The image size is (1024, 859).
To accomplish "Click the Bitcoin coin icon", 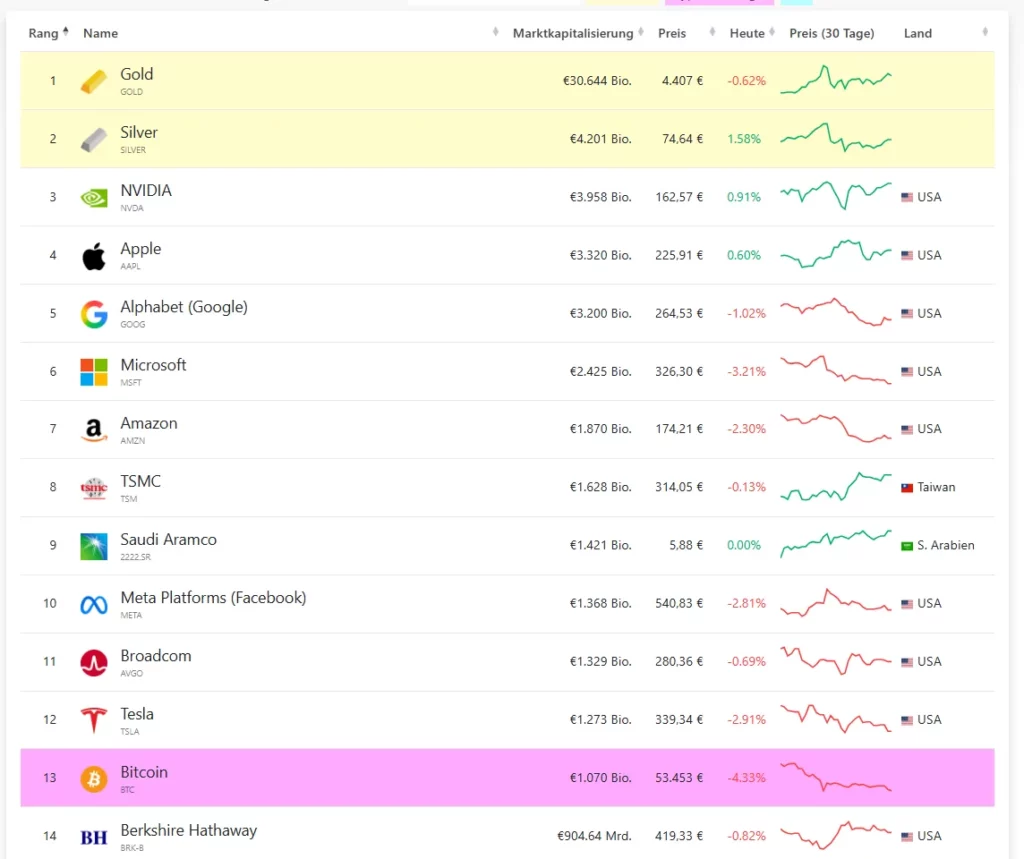I will [94, 778].
